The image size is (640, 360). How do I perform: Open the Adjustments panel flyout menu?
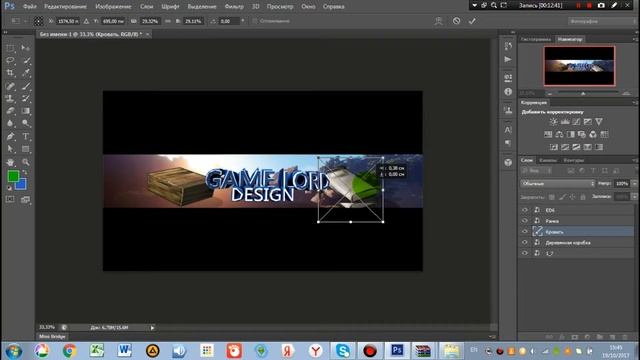coord(635,103)
